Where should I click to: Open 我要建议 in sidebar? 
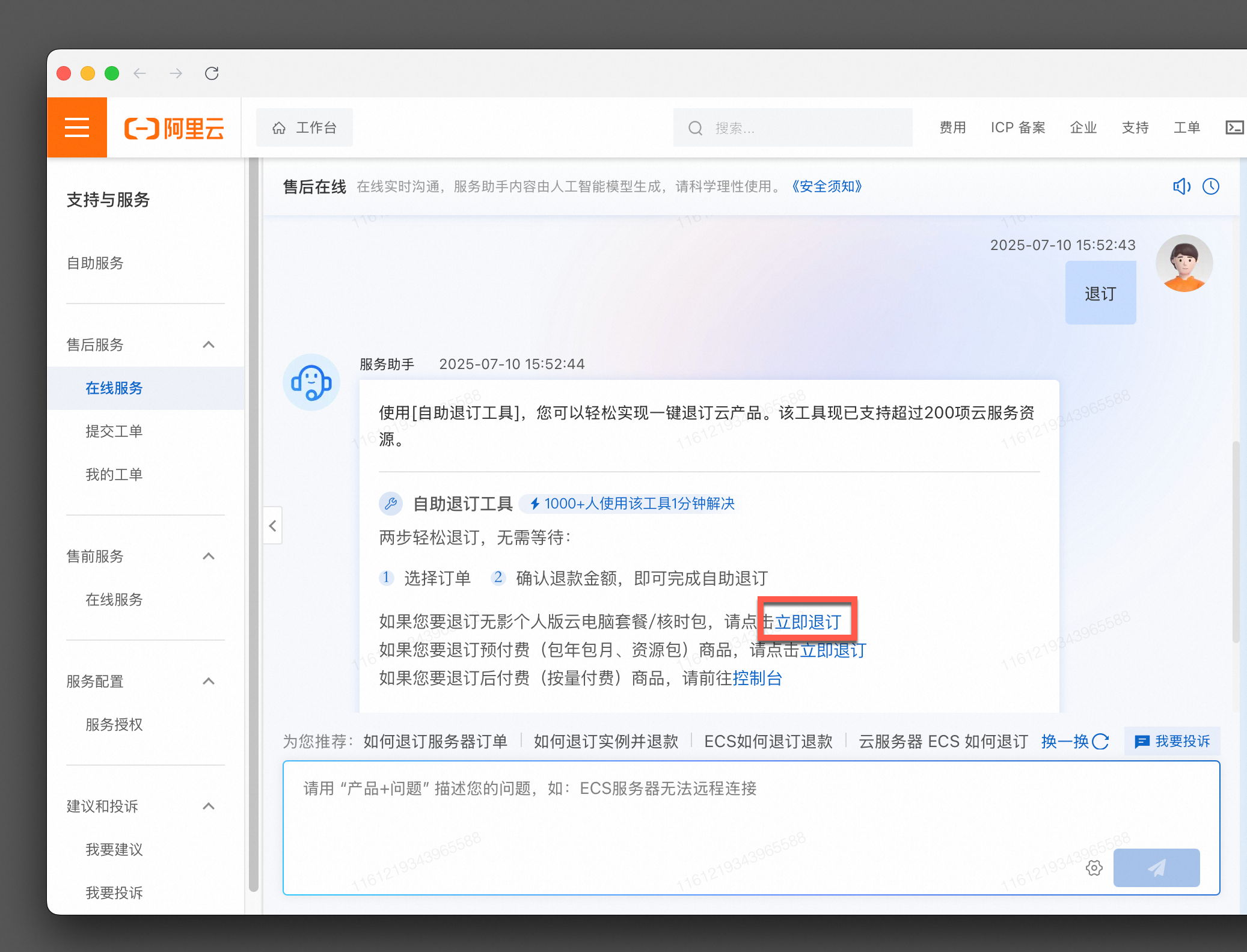[114, 850]
